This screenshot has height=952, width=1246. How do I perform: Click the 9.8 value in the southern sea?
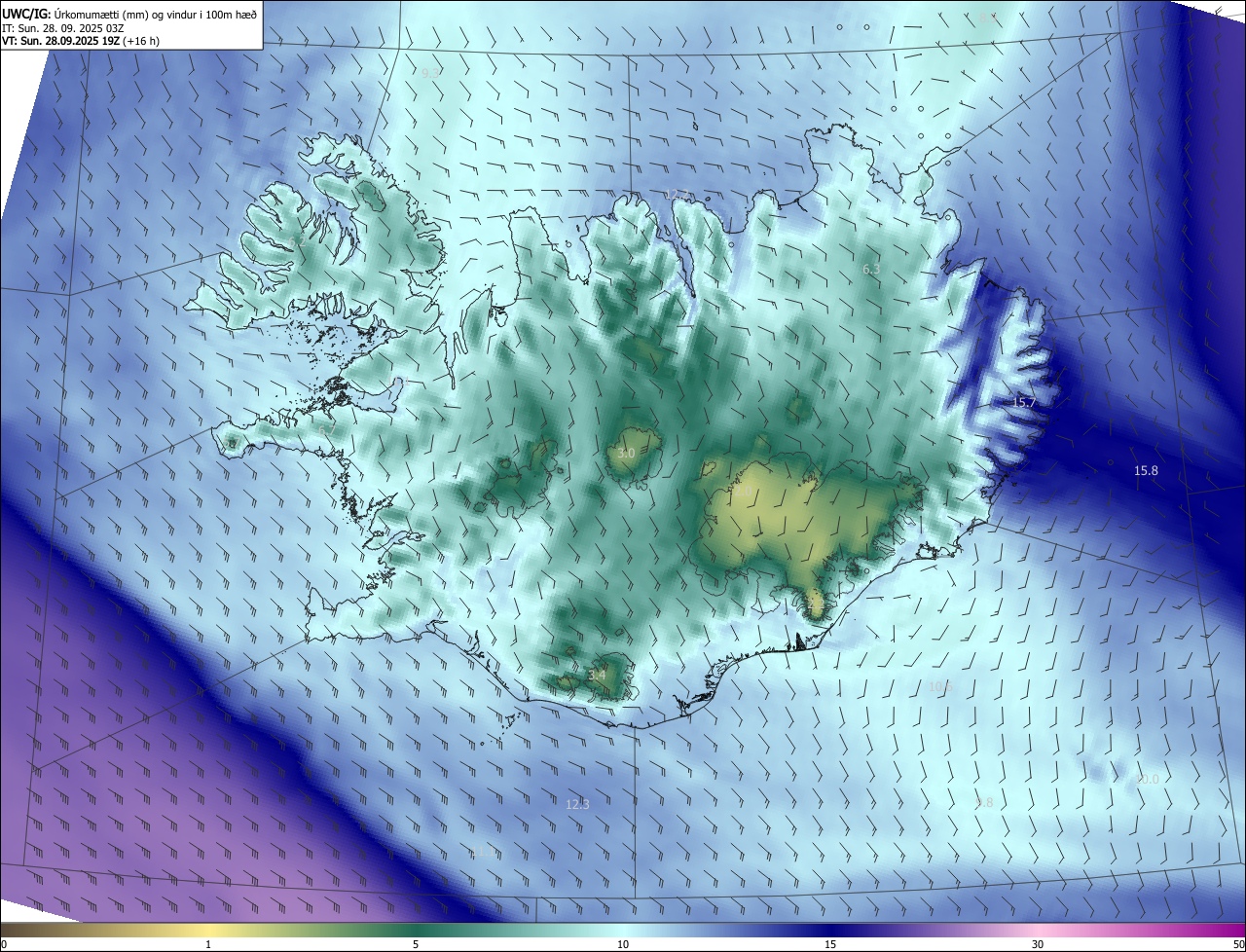pos(984,802)
